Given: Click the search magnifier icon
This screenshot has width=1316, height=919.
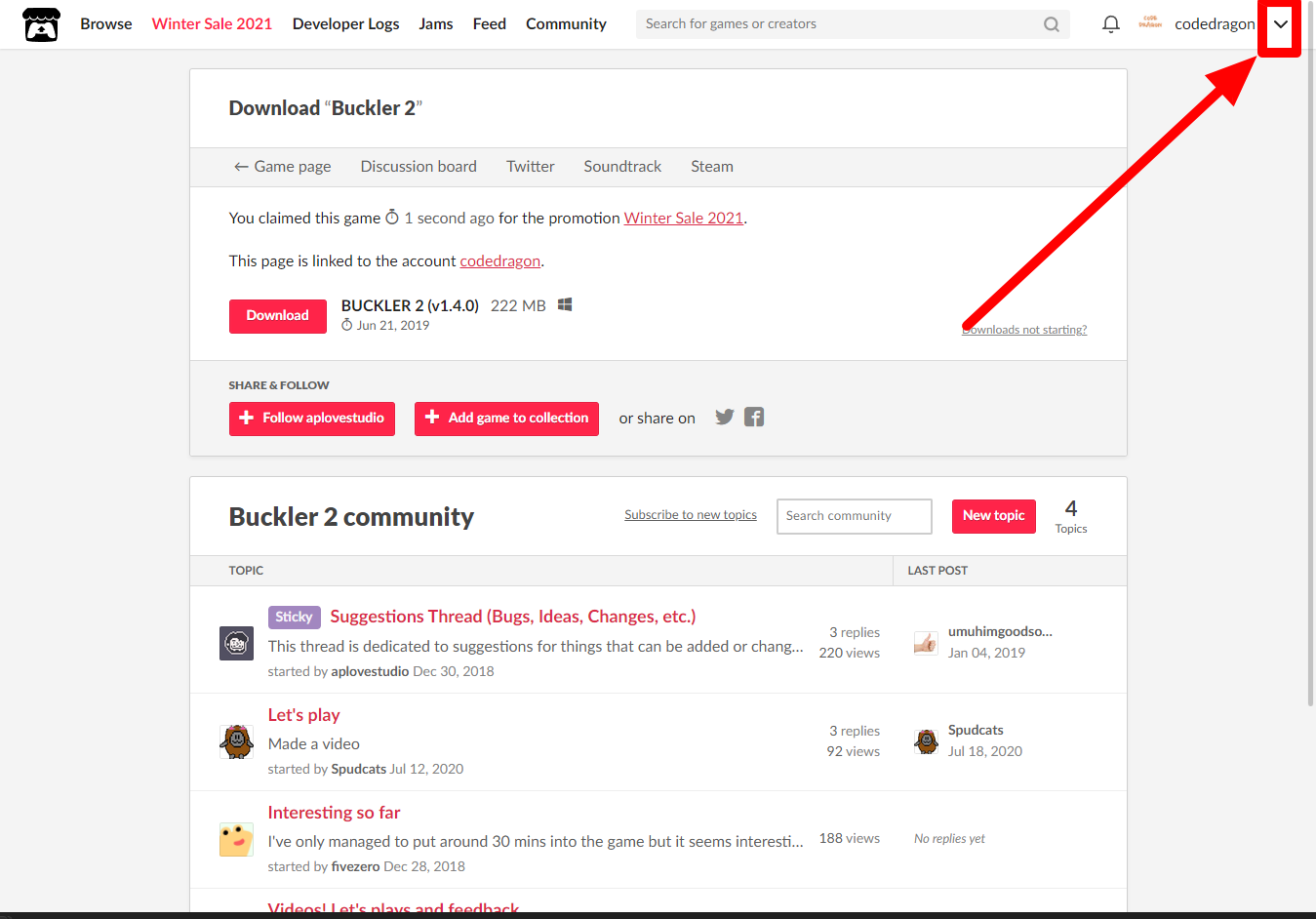Looking at the screenshot, I should tap(1051, 24).
